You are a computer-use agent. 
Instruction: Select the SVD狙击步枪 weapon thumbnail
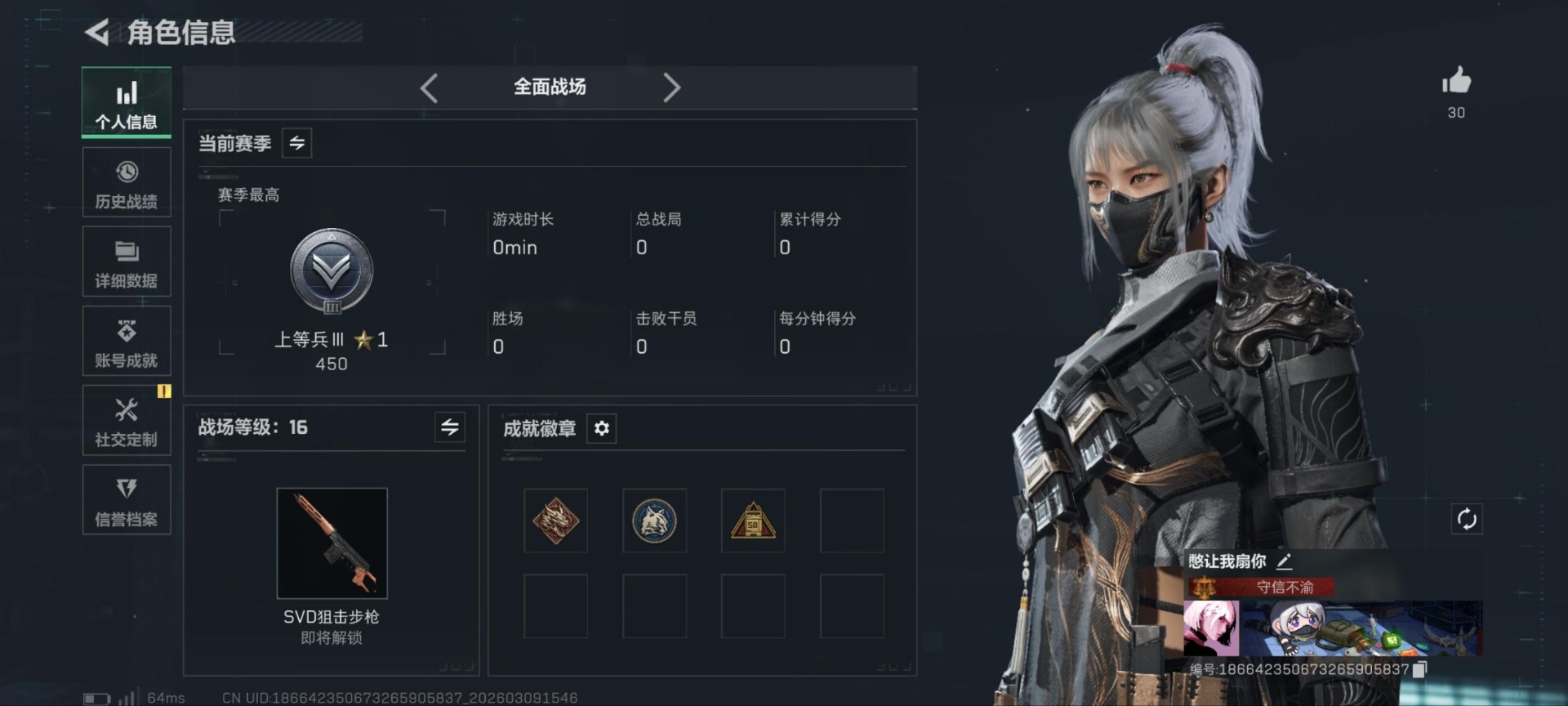pyautogui.click(x=332, y=543)
